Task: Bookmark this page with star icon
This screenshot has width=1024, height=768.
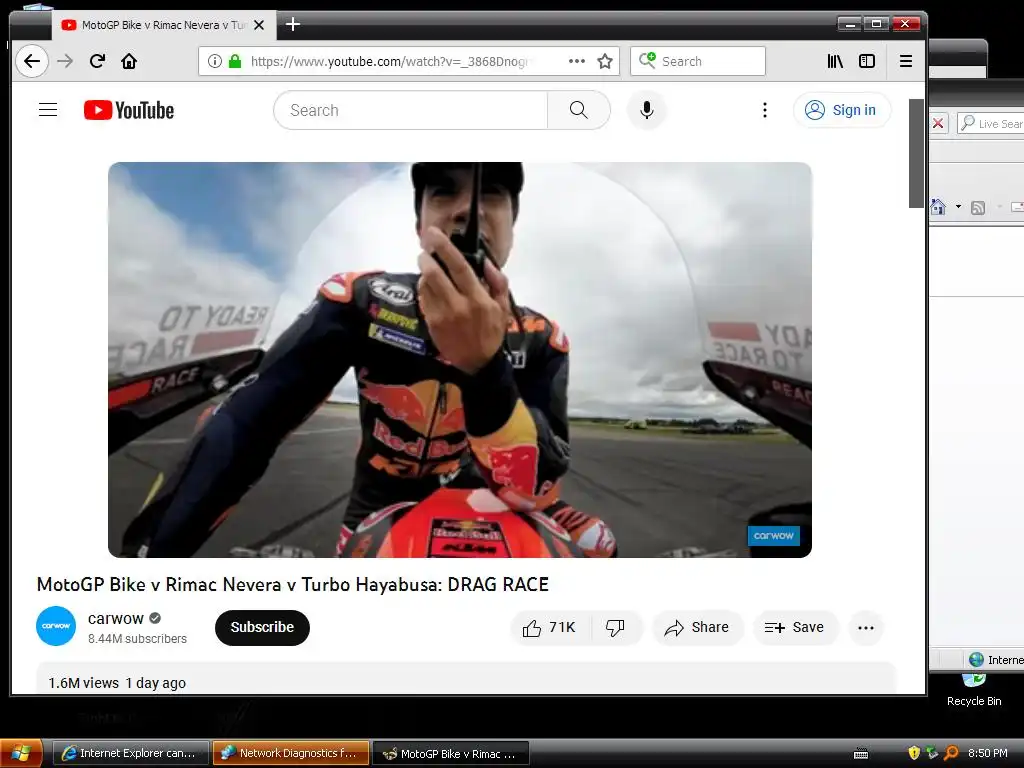Action: click(605, 61)
